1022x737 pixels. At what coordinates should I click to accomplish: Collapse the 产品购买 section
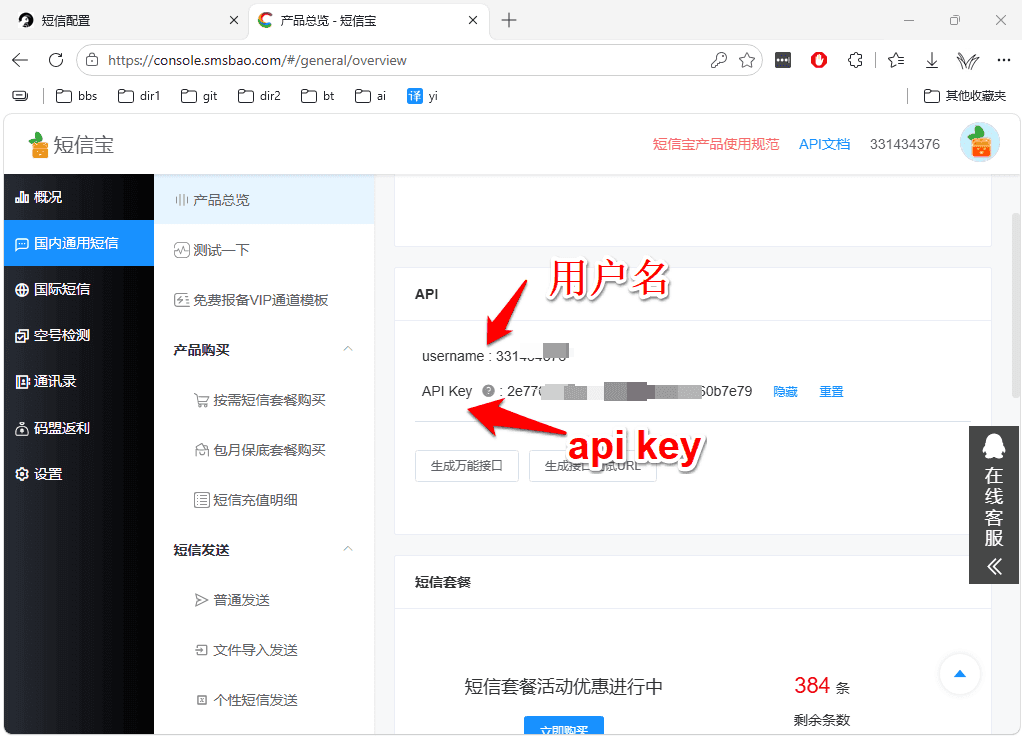coord(348,349)
